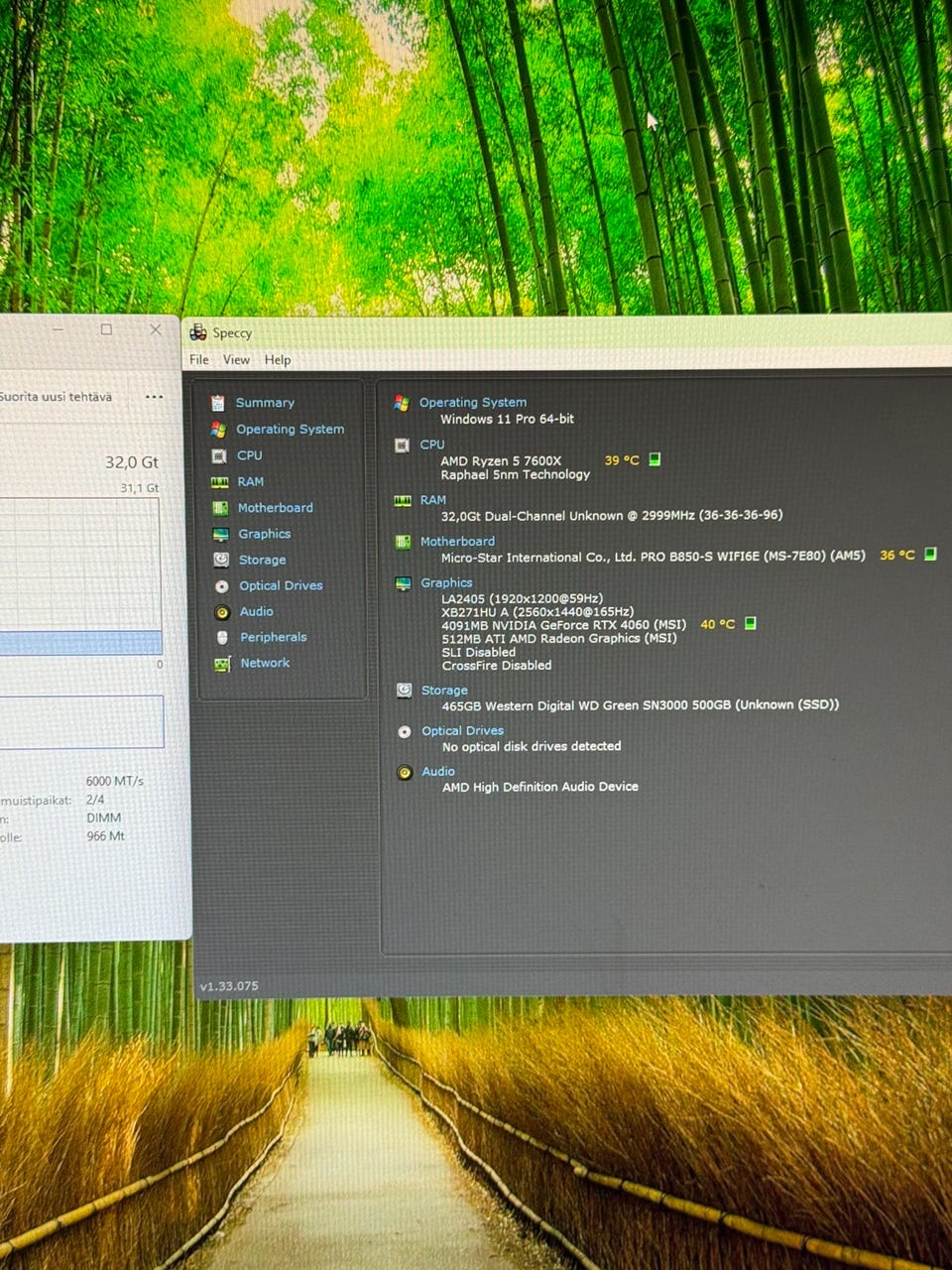Click the AMD Ryzen 5 7600X text

pyautogui.click(x=501, y=460)
